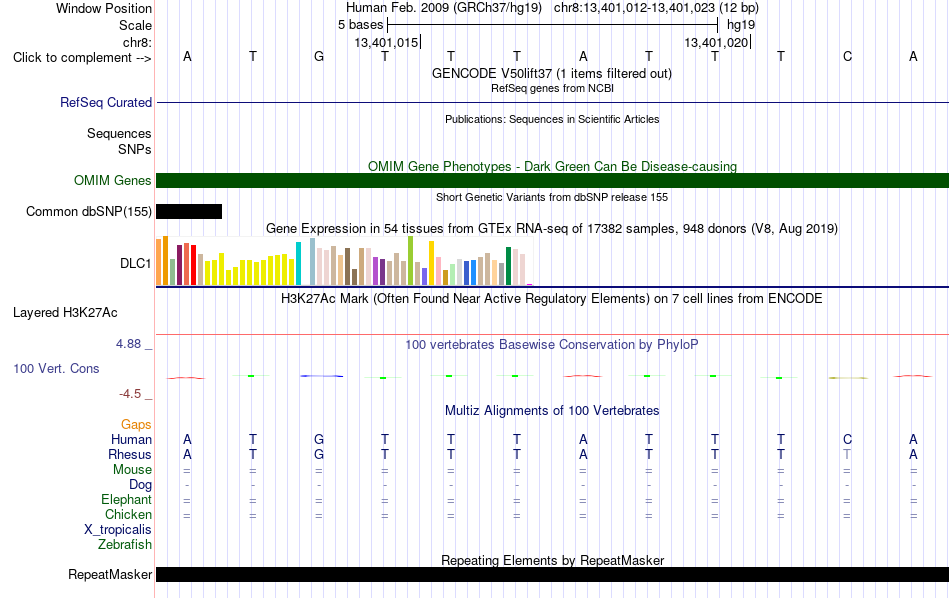The image size is (950, 598).
Task: Select the G base in the complement sequence row
Action: [319, 56]
